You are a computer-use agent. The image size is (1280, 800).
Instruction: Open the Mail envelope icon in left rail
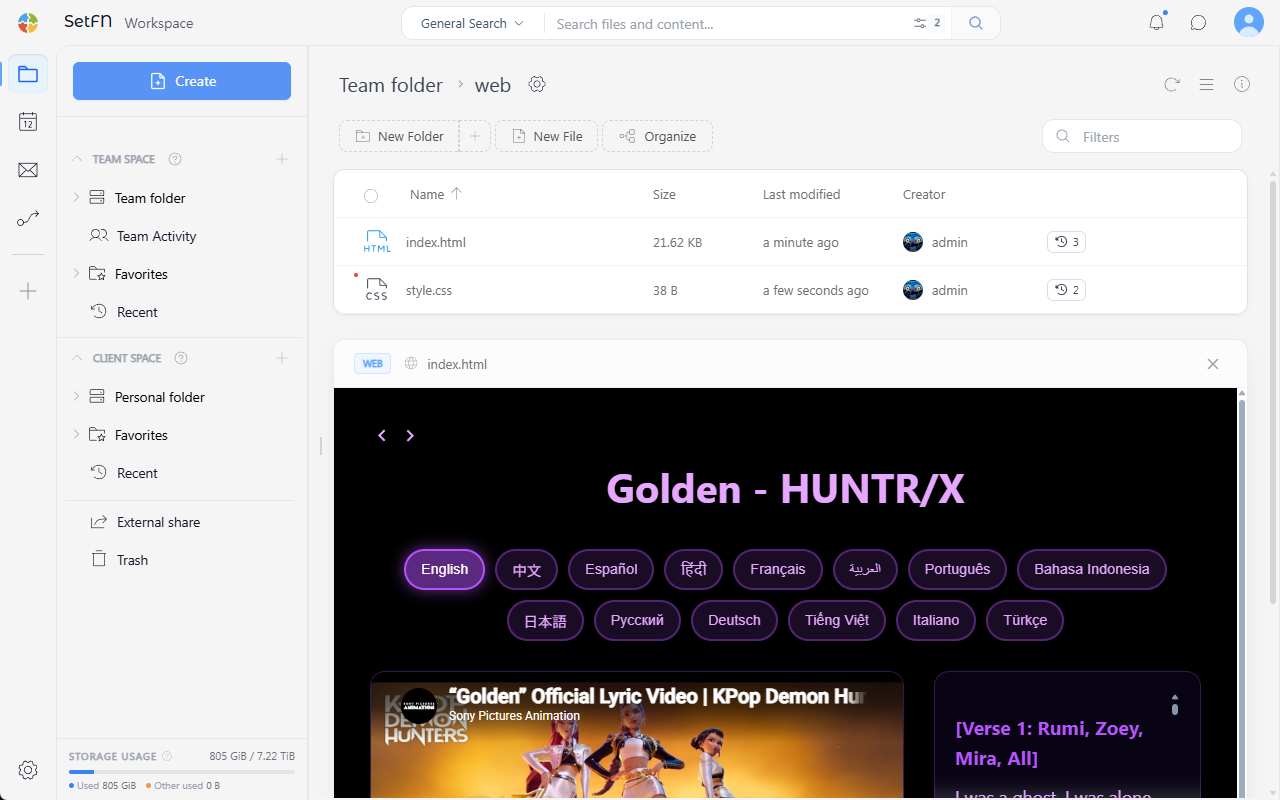[x=28, y=170]
